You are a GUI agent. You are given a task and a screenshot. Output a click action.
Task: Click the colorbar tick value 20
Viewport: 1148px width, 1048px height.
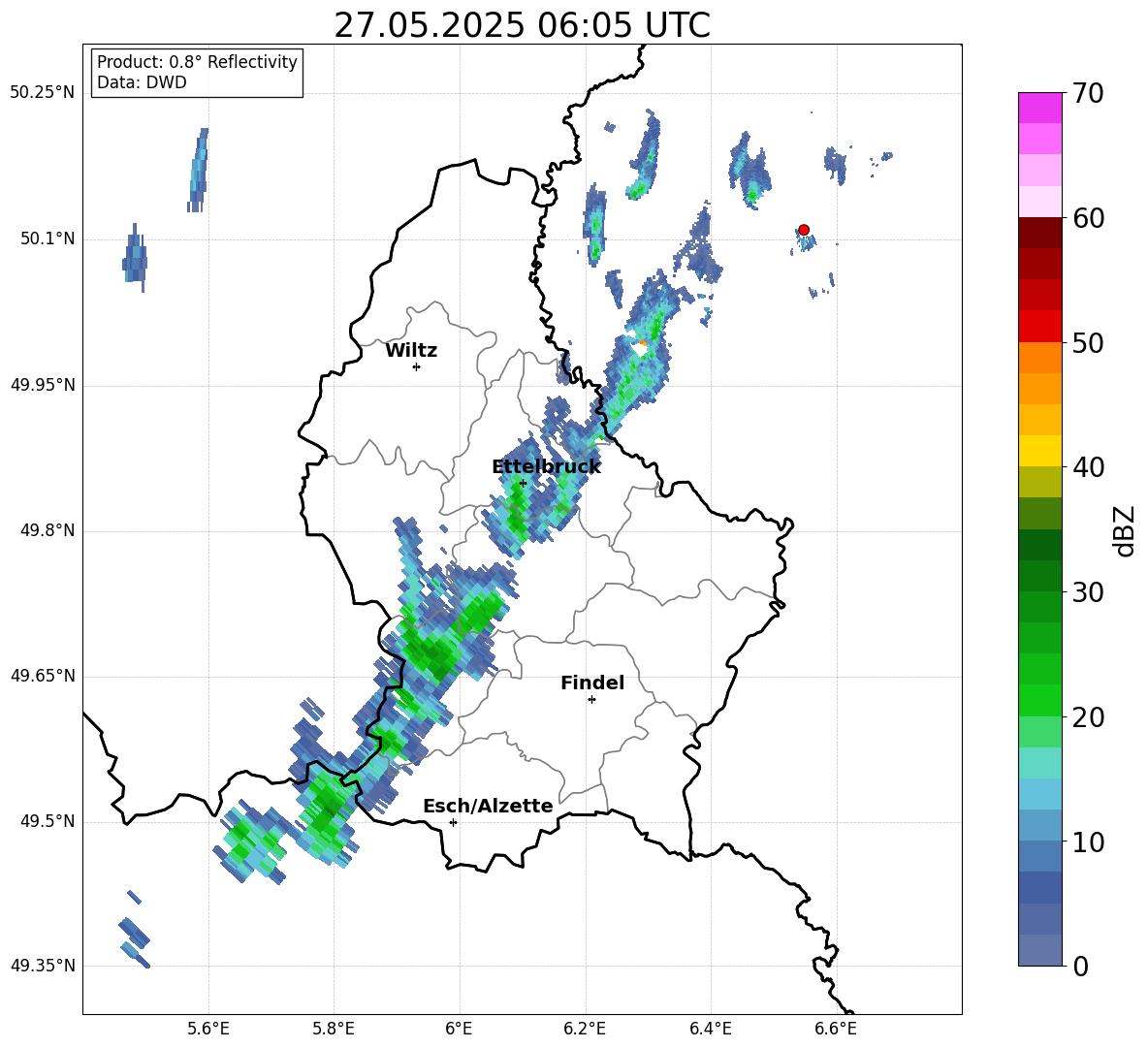1088,716
